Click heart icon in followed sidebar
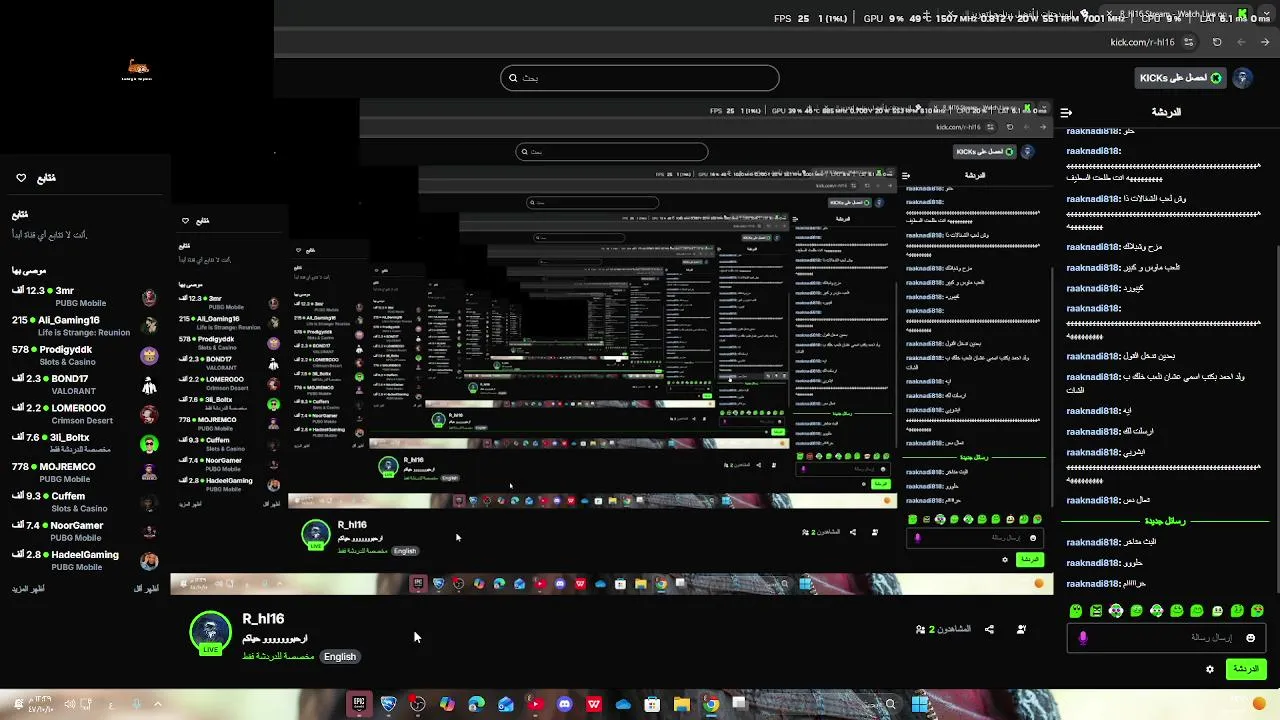Image resolution: width=1280 pixels, height=720 pixels. (x=21, y=178)
